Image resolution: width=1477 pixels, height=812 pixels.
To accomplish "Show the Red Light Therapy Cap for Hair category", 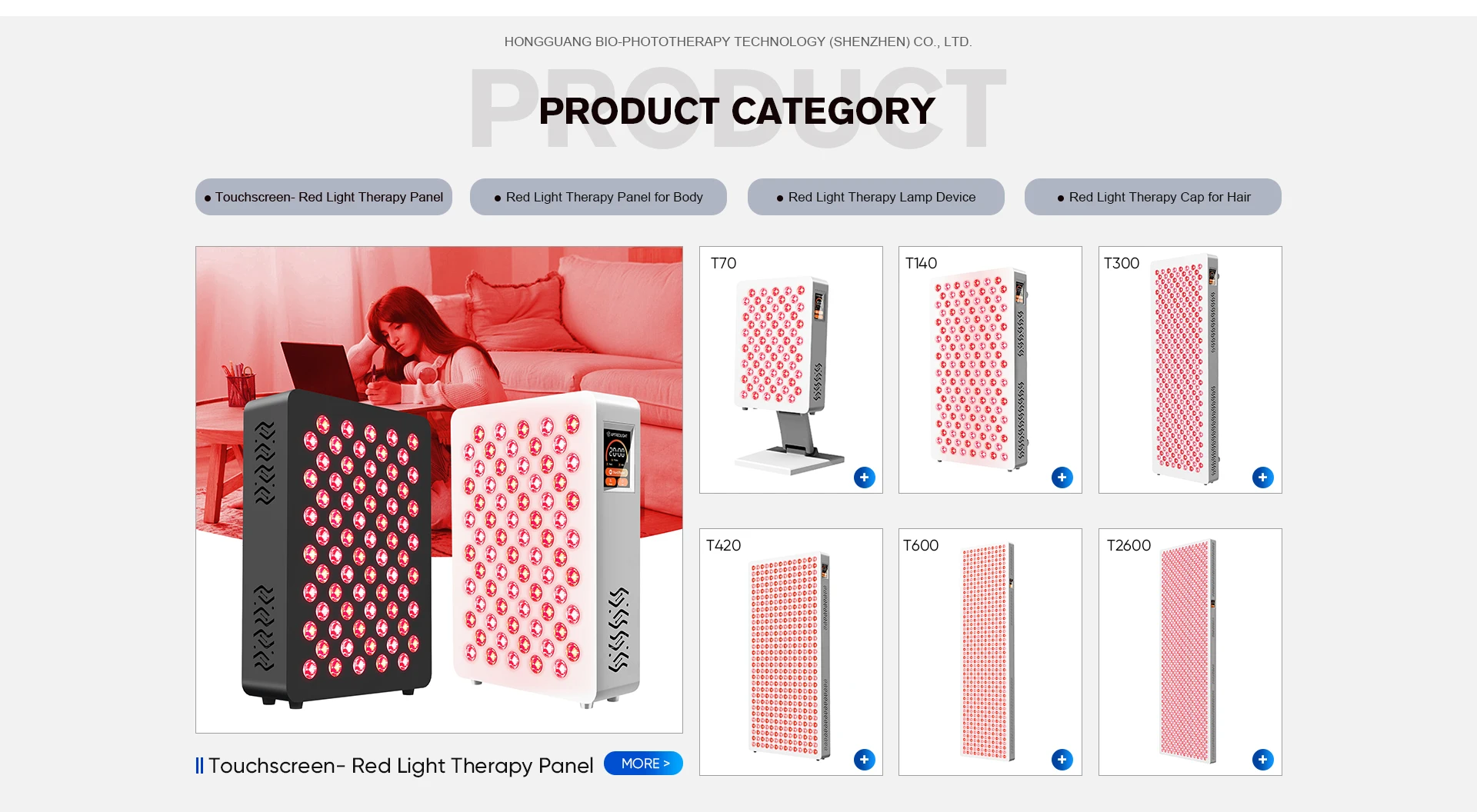I will pos(1153,197).
